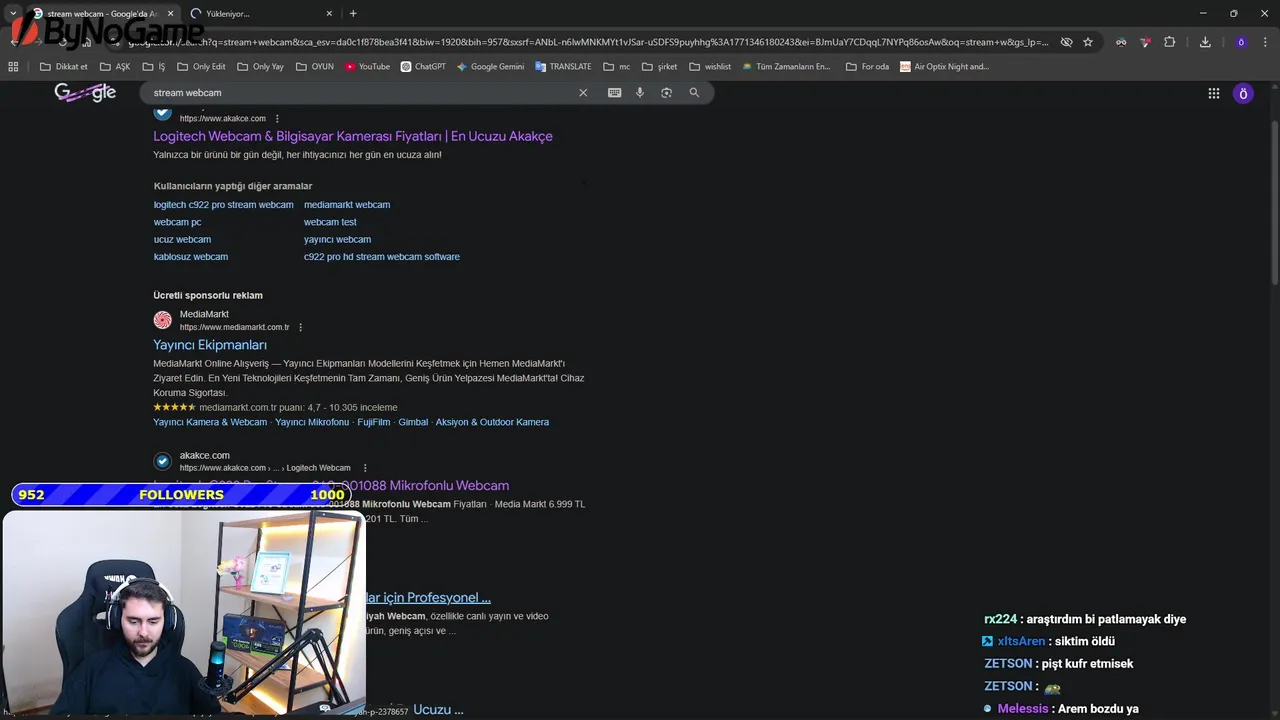The height and width of the screenshot is (720, 1280).
Task: Expand the Dikkat et bookmark folder
Action: pos(64,67)
